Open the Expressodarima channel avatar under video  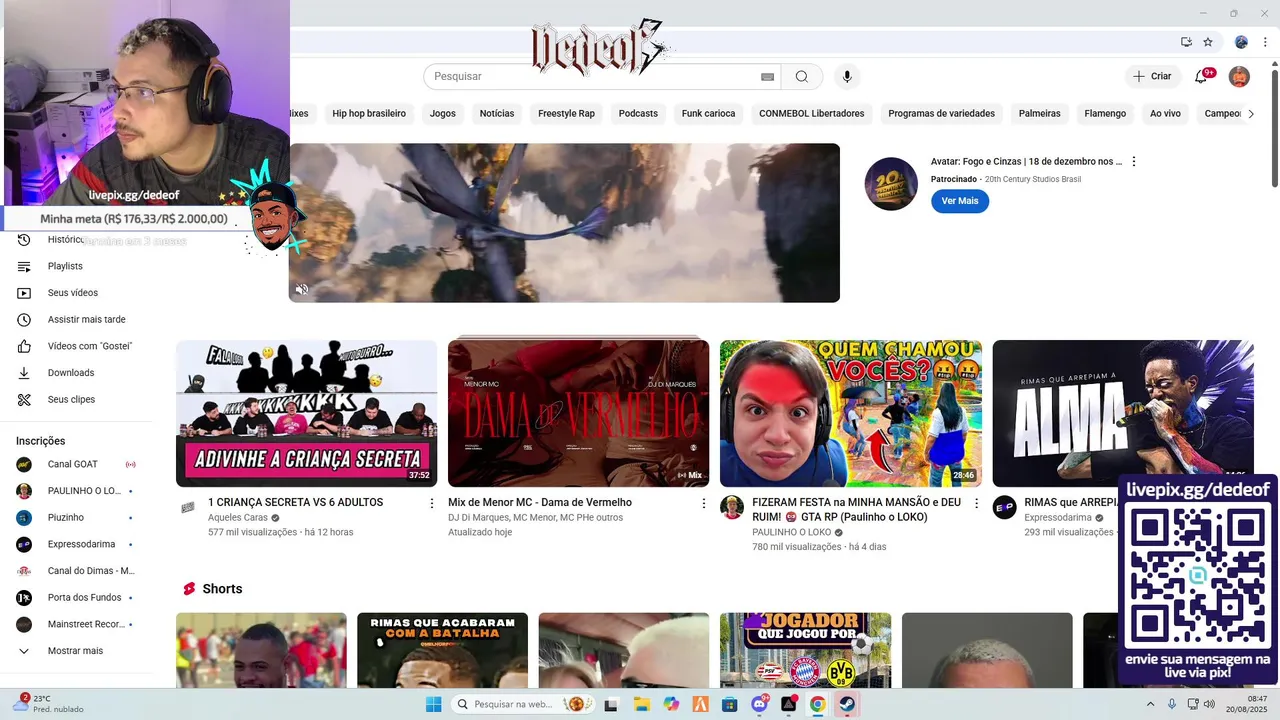[x=1004, y=507]
